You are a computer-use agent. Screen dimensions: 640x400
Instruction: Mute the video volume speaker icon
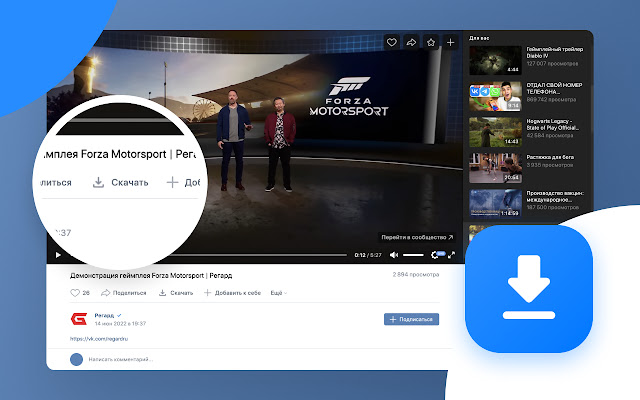click(393, 255)
